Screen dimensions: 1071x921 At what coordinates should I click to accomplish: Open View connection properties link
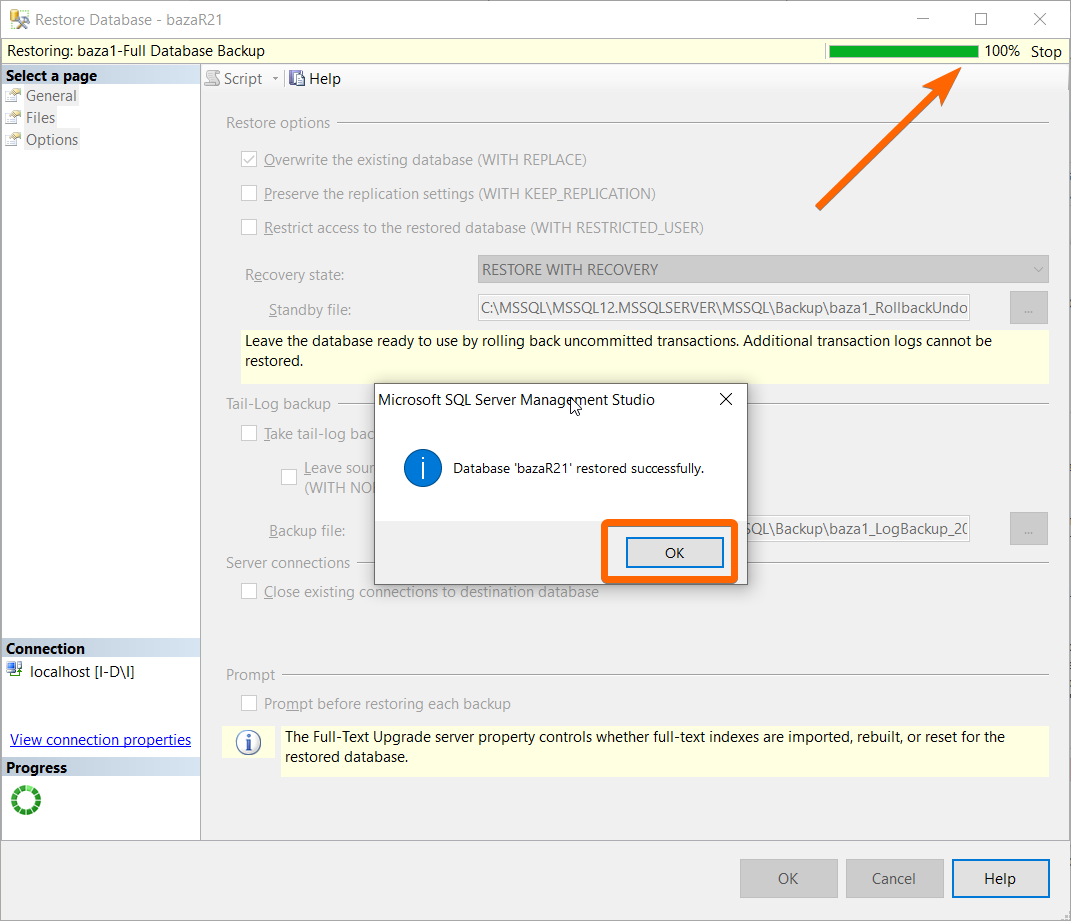coord(100,739)
